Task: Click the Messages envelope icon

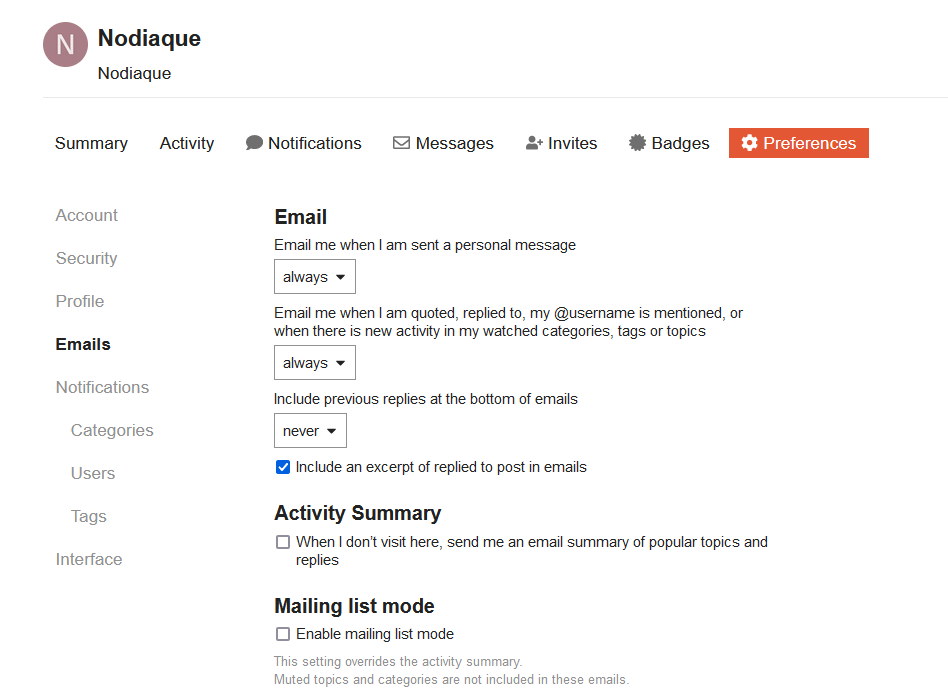Action: 401,143
